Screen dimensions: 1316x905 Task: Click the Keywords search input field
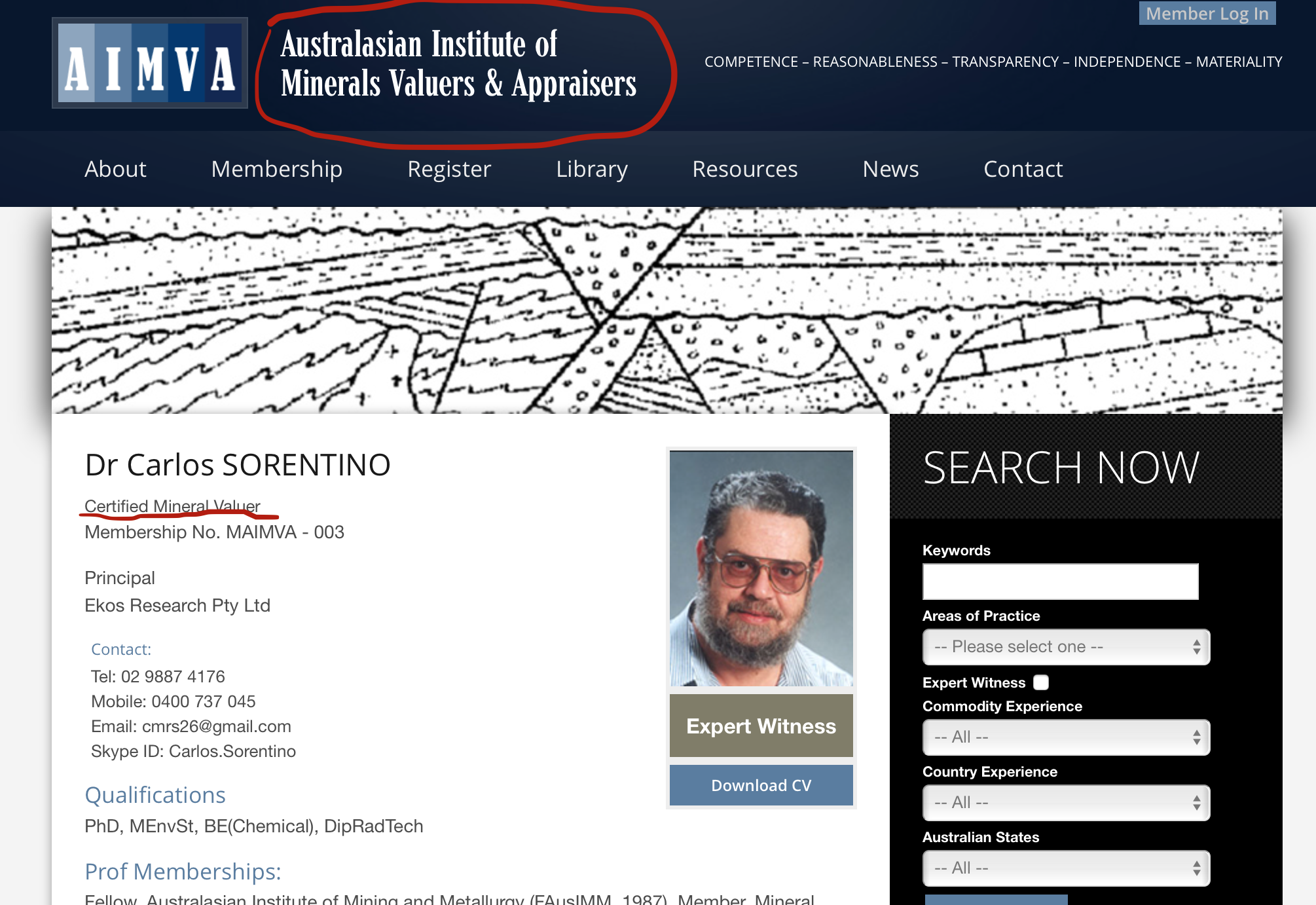[1061, 582]
